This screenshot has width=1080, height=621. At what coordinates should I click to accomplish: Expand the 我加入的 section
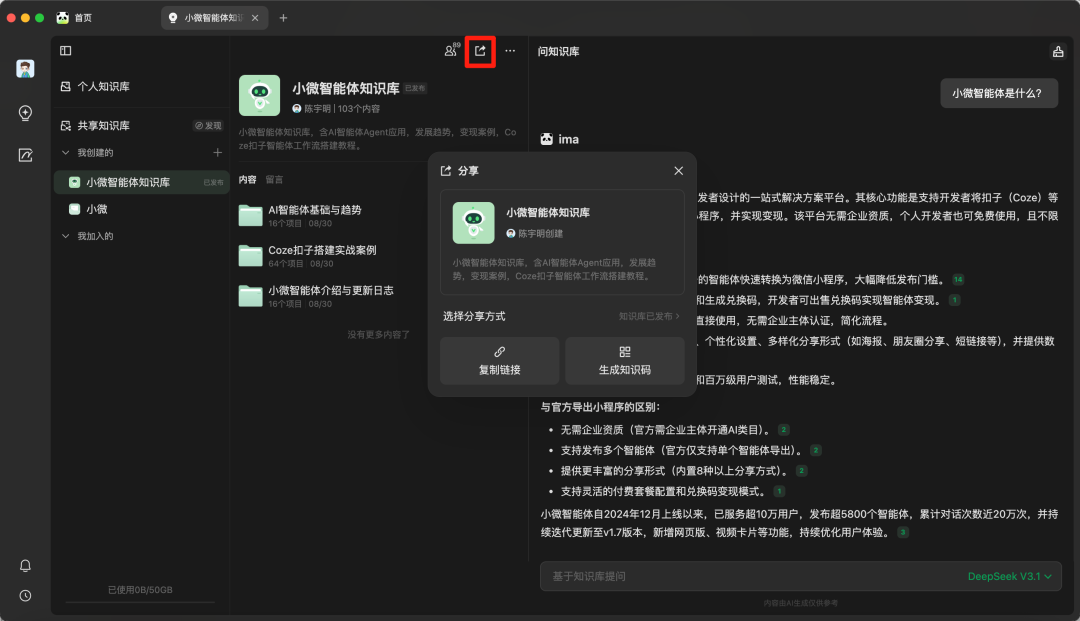point(66,236)
